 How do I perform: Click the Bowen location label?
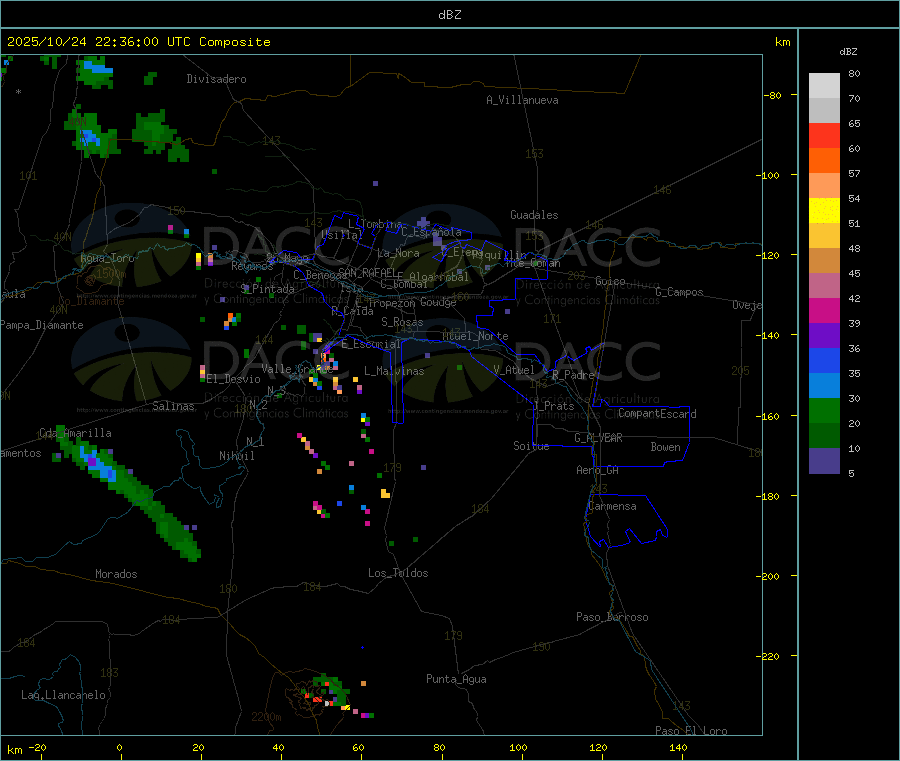coord(666,447)
